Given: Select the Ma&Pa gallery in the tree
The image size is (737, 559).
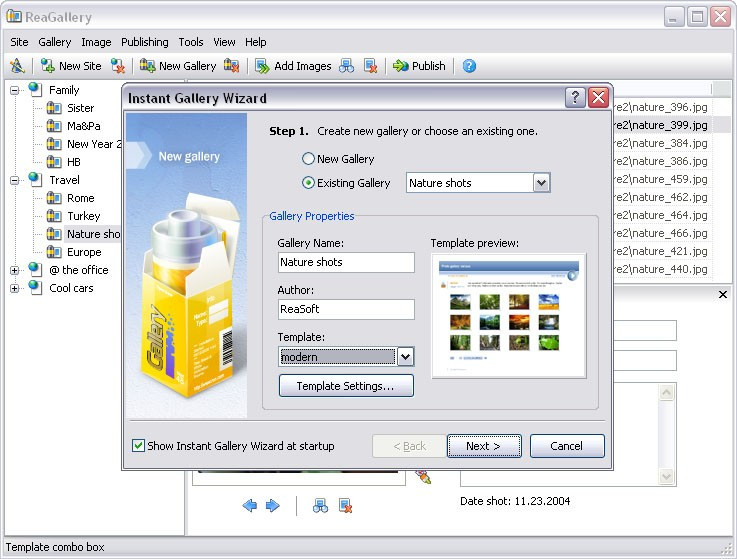Looking at the screenshot, I should click(x=84, y=126).
